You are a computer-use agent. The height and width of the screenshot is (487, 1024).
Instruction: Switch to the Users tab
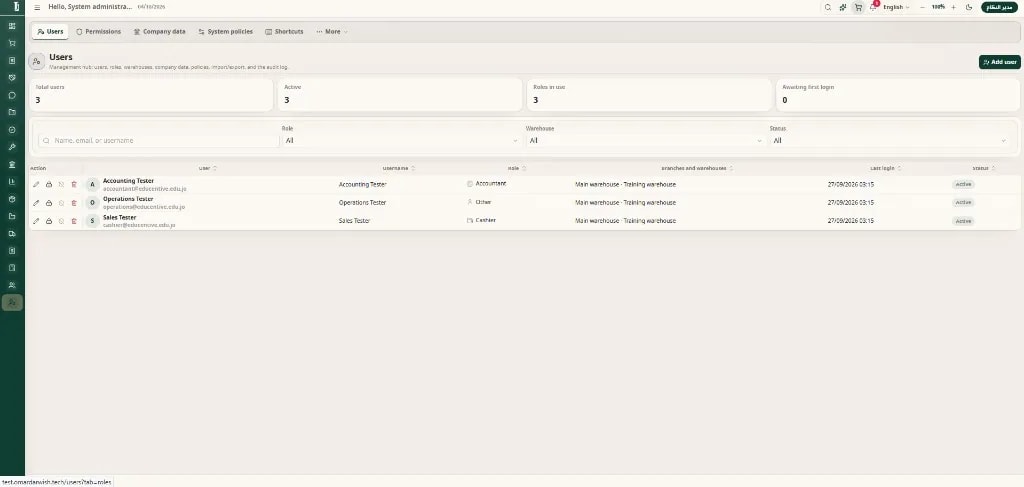pyautogui.click(x=50, y=31)
